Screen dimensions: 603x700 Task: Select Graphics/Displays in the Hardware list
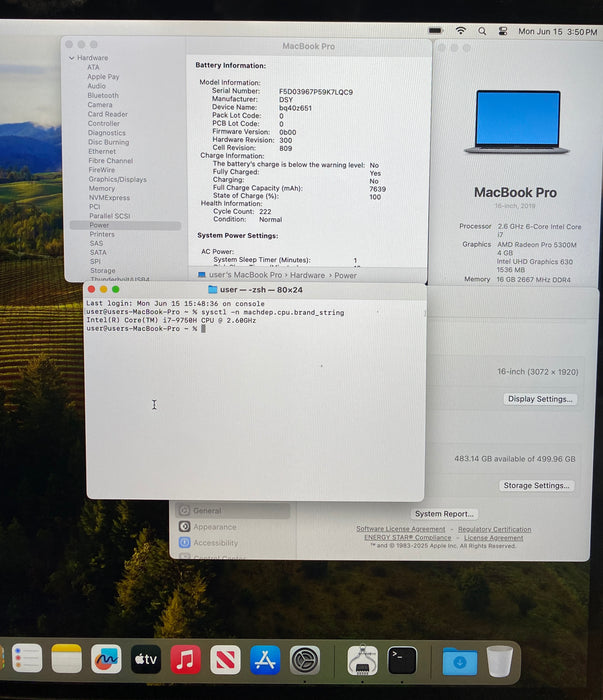[x=117, y=179]
